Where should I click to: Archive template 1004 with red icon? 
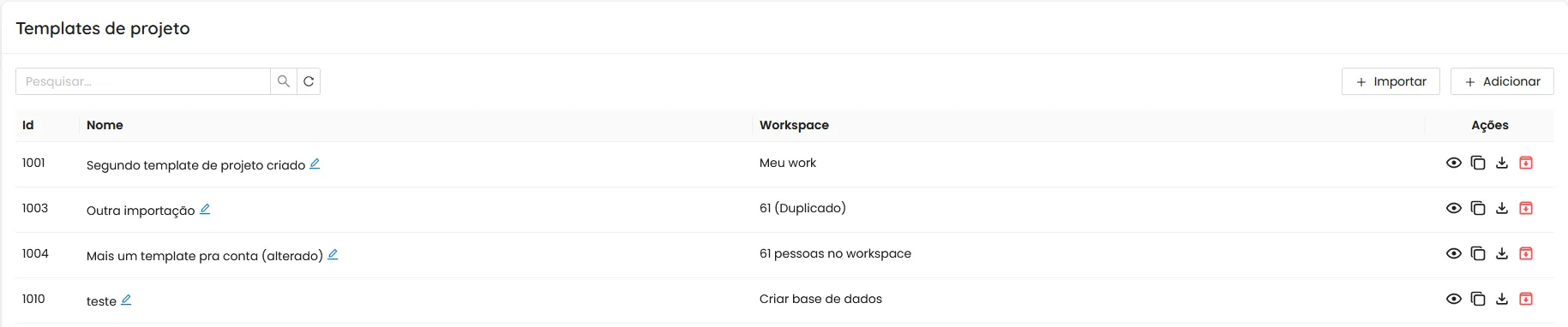(1526, 253)
